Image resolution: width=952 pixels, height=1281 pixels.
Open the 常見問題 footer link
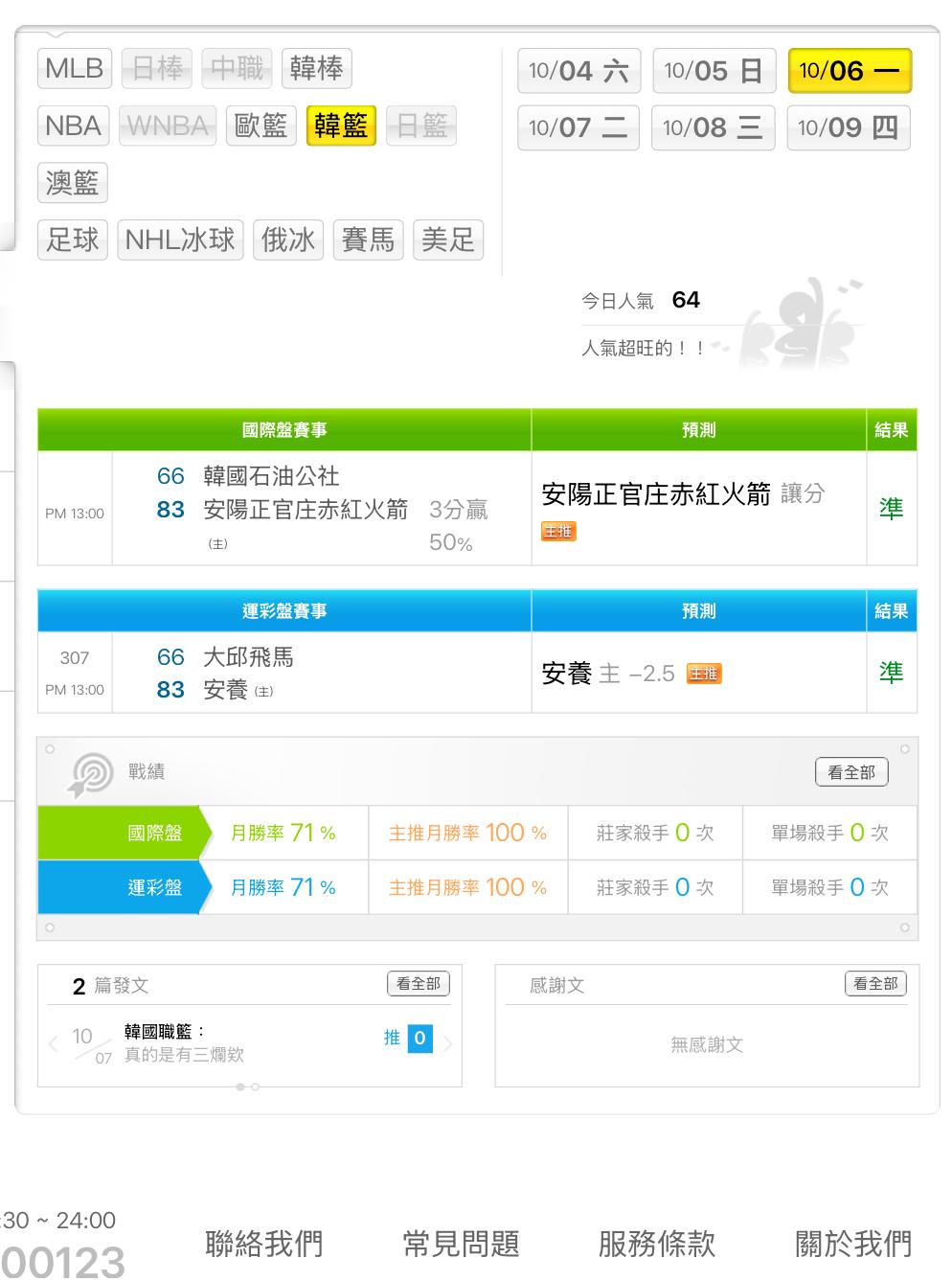(461, 1244)
